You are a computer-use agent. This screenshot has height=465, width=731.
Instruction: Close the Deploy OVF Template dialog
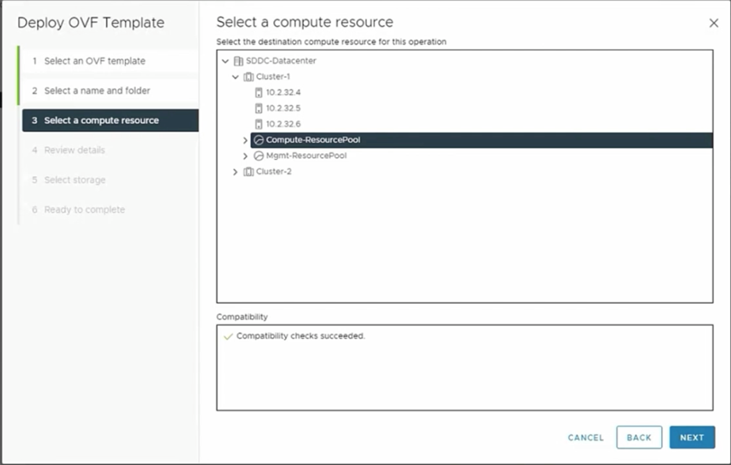point(713,22)
